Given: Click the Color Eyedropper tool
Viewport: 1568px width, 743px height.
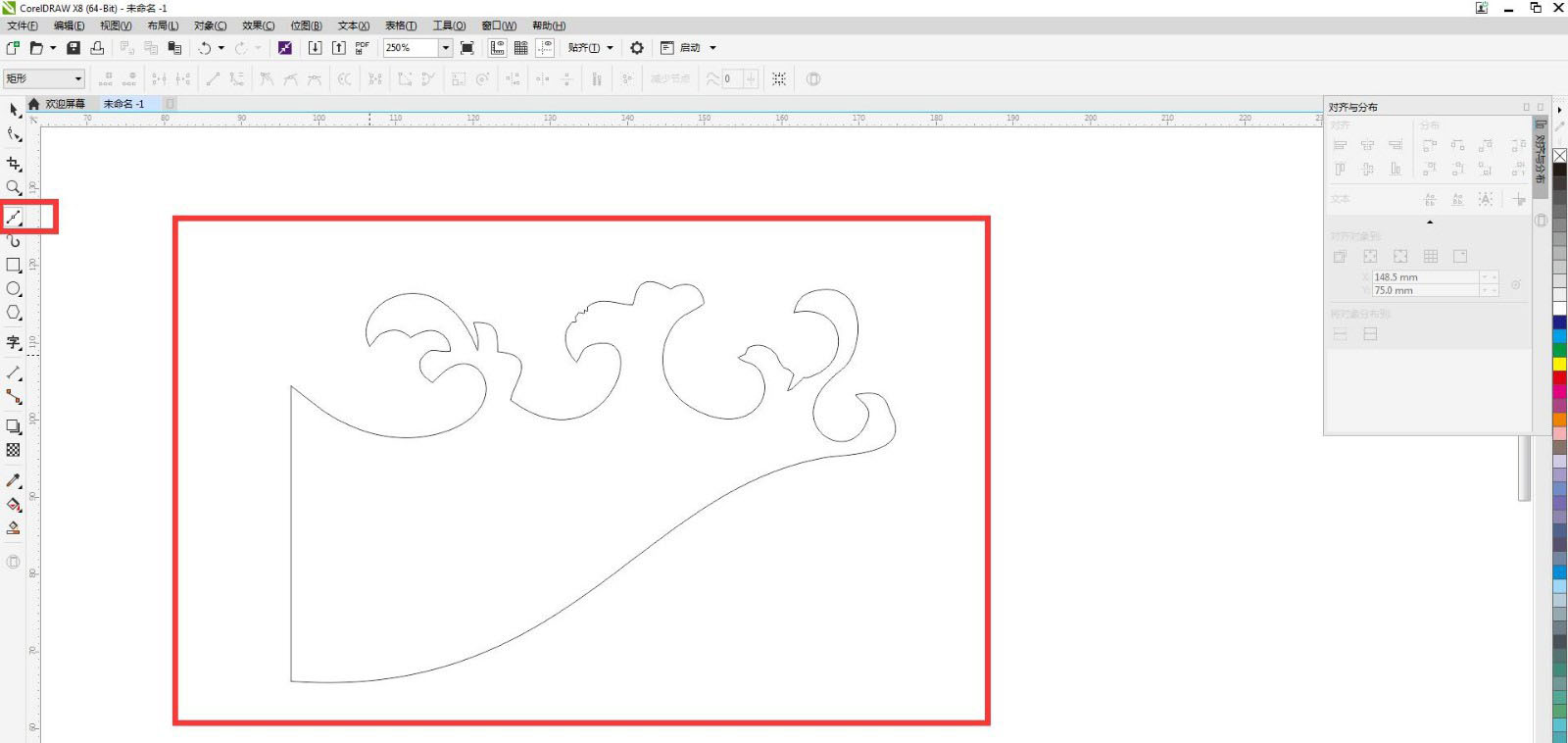Looking at the screenshot, I should 14,480.
